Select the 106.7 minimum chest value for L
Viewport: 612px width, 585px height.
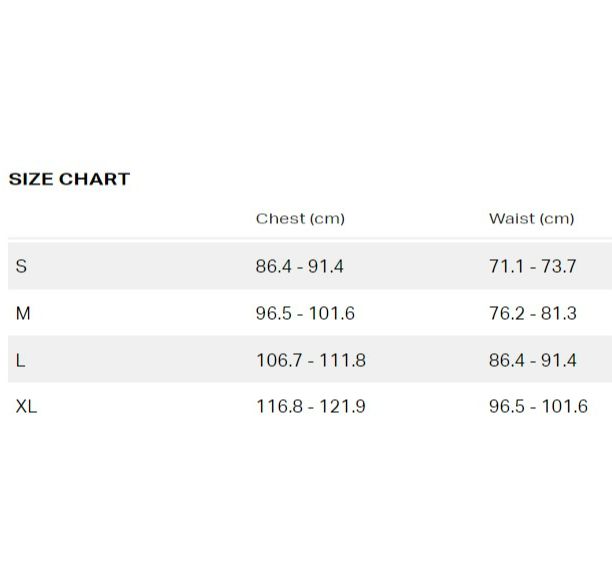click(x=278, y=360)
